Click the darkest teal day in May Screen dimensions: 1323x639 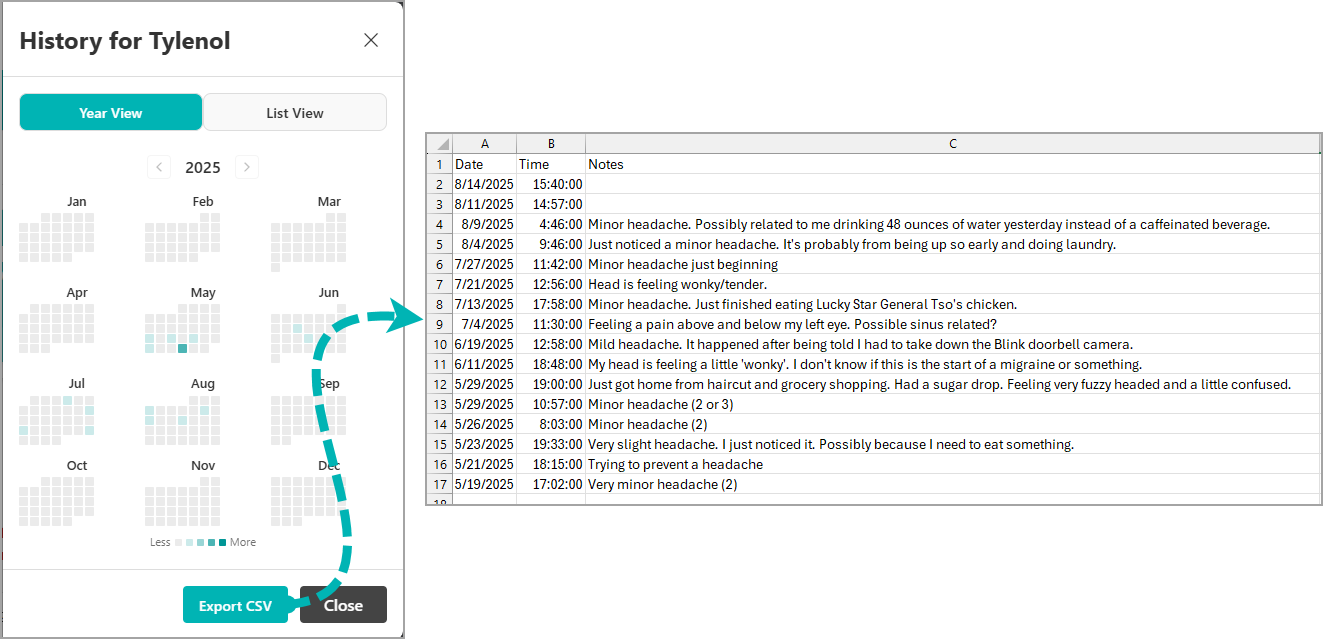(182, 348)
